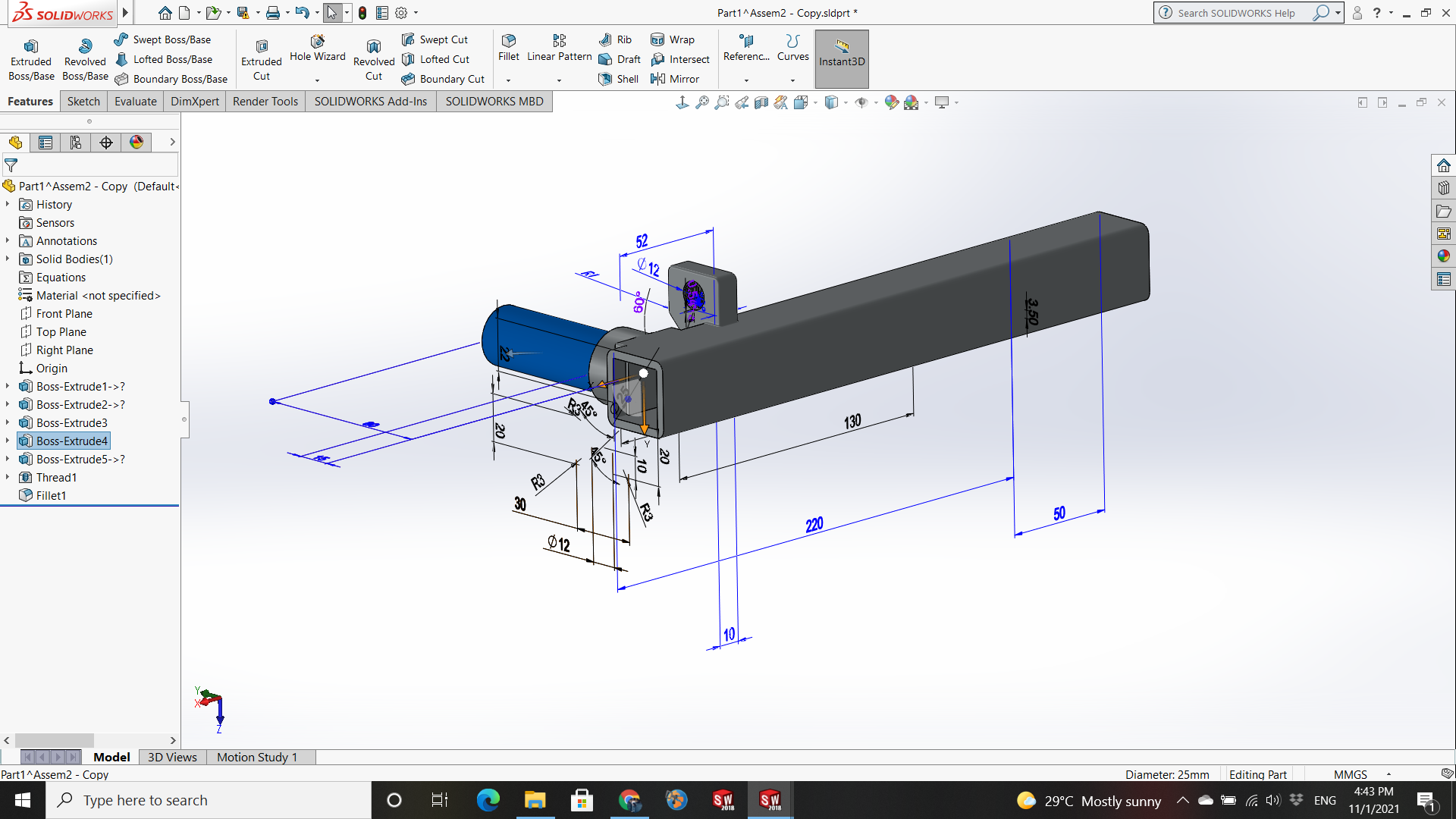Toggle the Instant3D button
Viewport: 1456px width, 819px height.
[842, 58]
